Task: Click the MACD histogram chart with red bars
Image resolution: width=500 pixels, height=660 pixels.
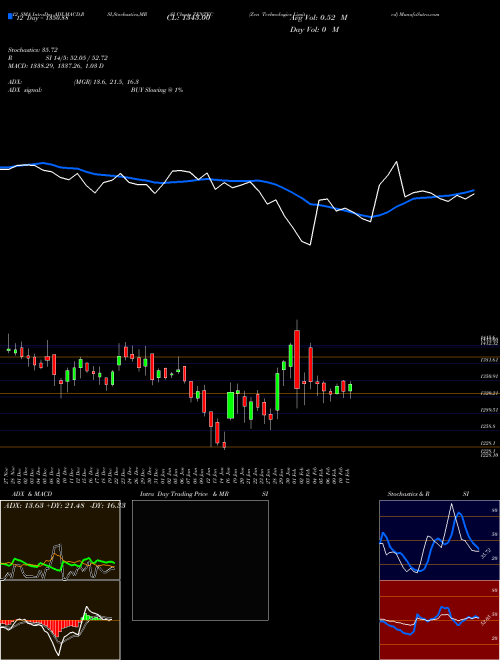Action: click(60, 620)
